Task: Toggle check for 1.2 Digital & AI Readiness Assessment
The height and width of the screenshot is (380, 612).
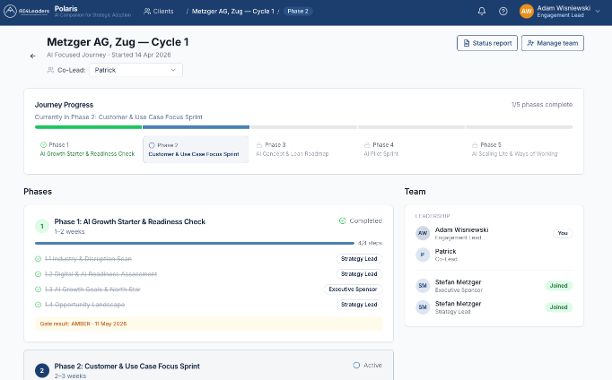Action: pos(38,274)
